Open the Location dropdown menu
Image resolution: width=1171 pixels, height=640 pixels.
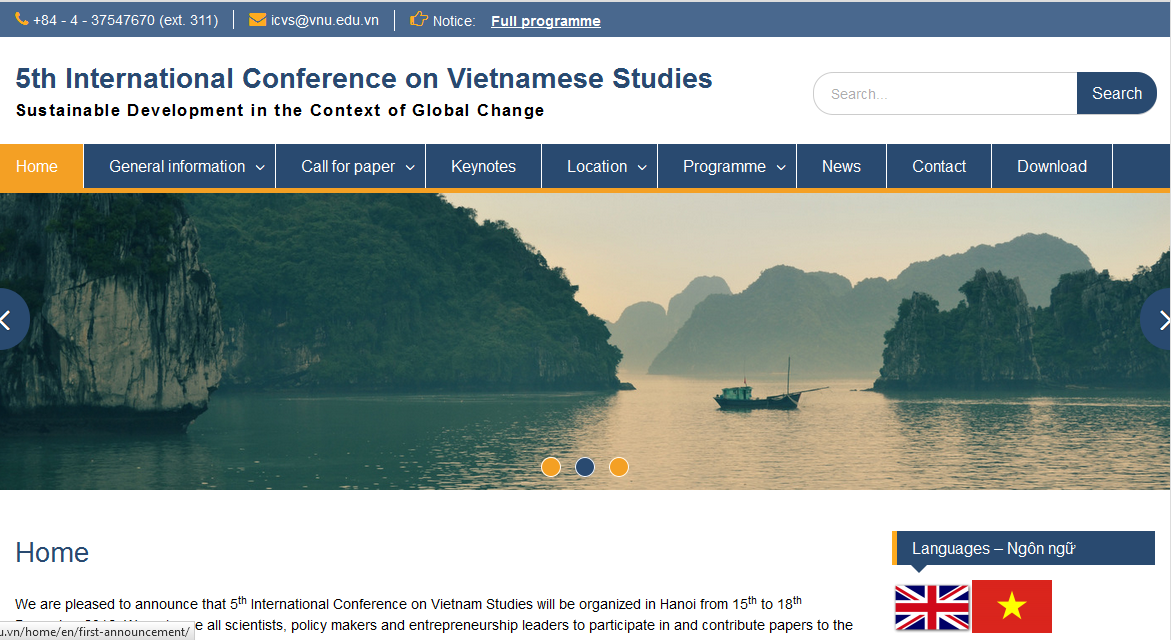(x=605, y=167)
